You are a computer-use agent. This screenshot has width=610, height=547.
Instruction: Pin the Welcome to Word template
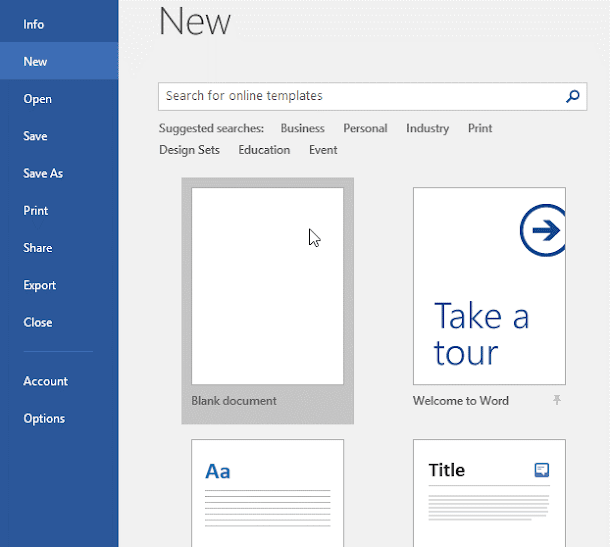557,400
